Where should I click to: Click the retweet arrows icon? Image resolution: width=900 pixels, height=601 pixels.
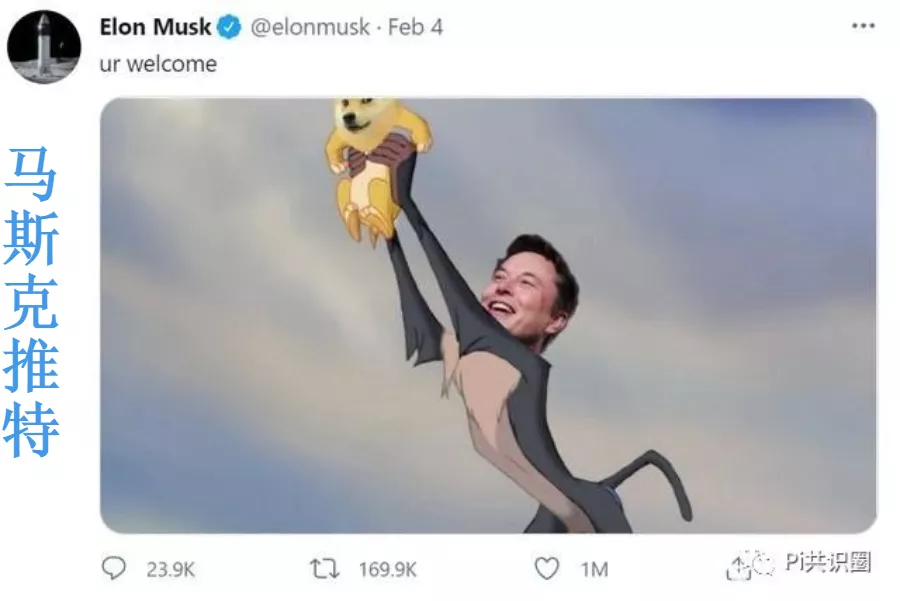[x=324, y=569]
